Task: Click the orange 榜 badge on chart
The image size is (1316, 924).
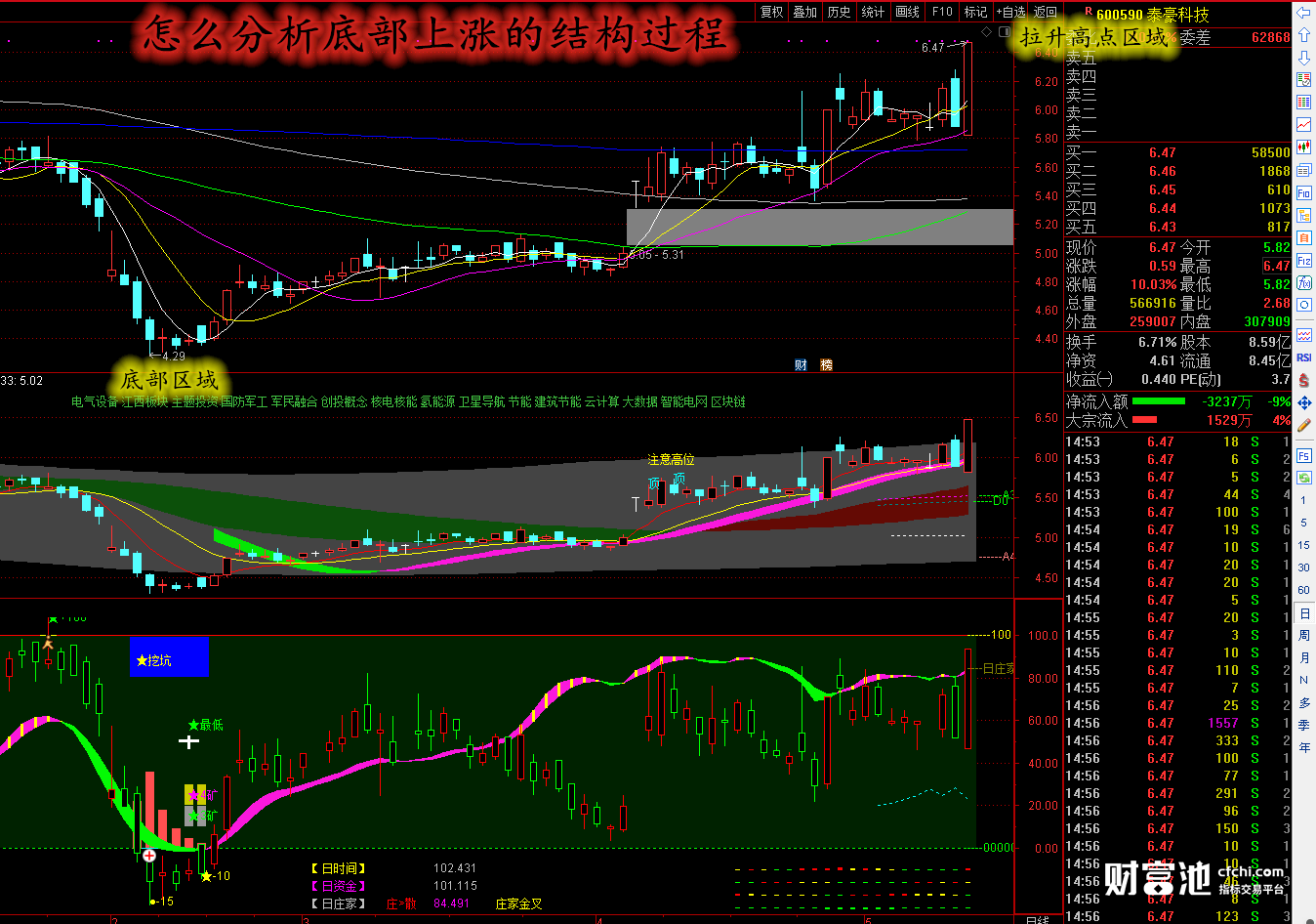Action: click(x=826, y=365)
